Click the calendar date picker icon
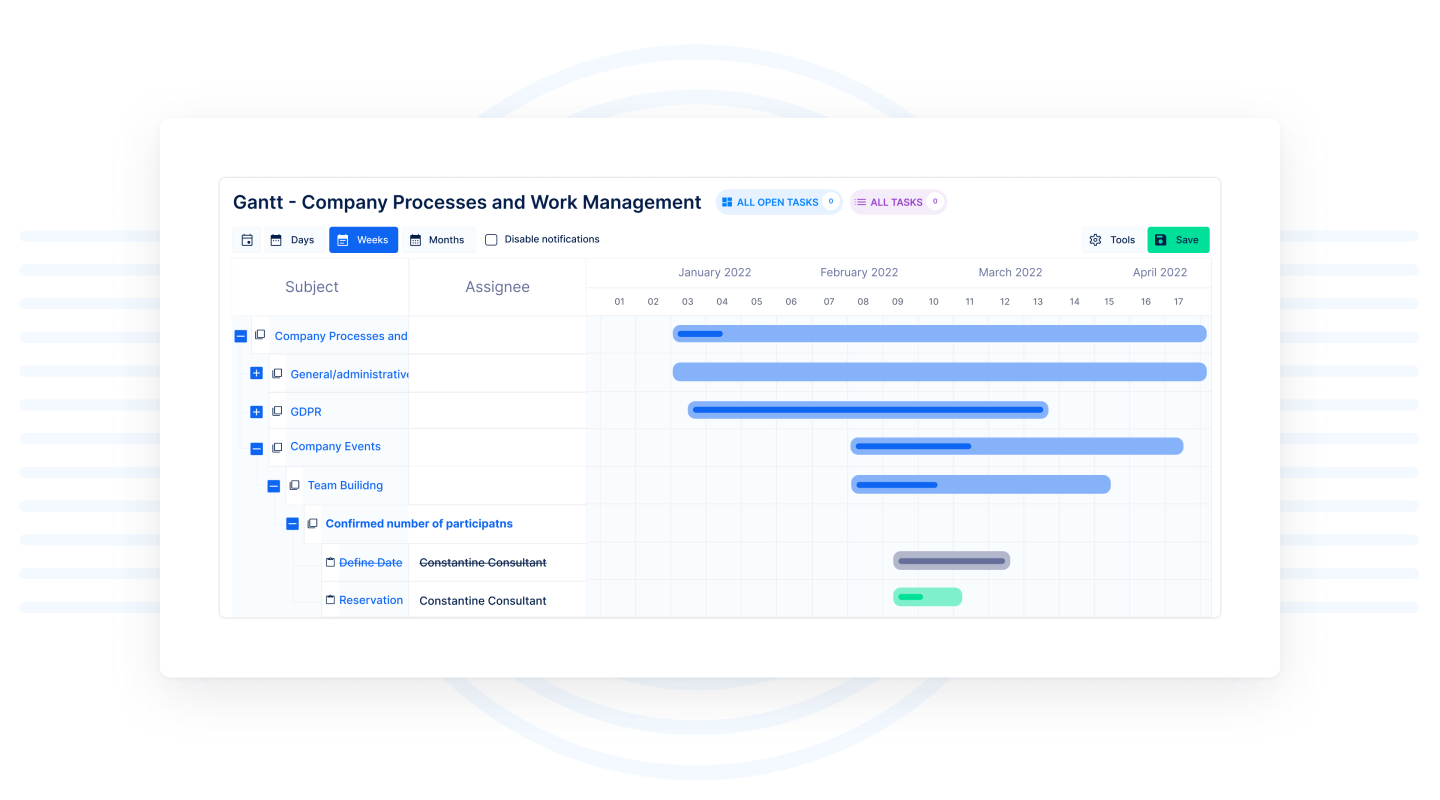The image size is (1440, 800). (247, 240)
